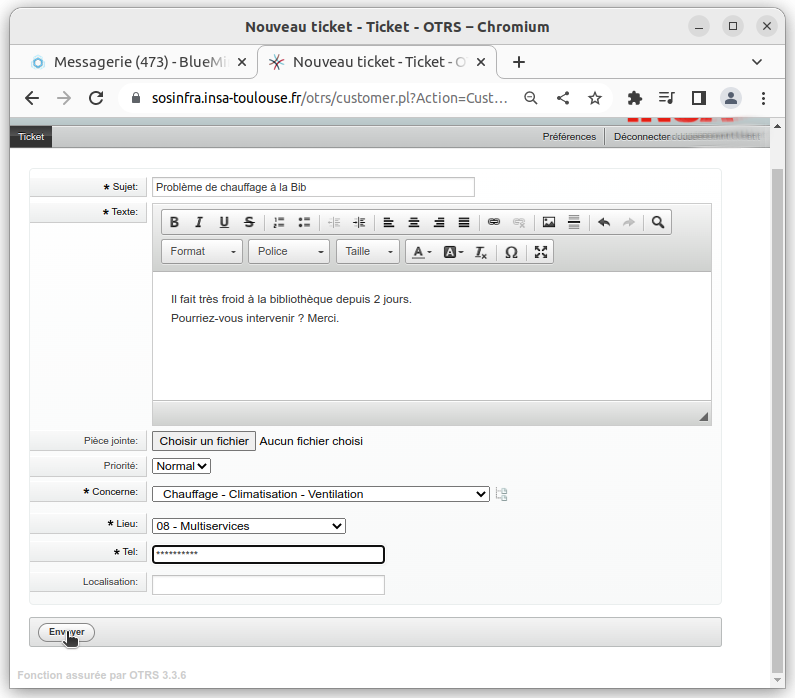This screenshot has height=698, width=795.
Task: Open the Priorité Normal dropdown
Action: 182,466
